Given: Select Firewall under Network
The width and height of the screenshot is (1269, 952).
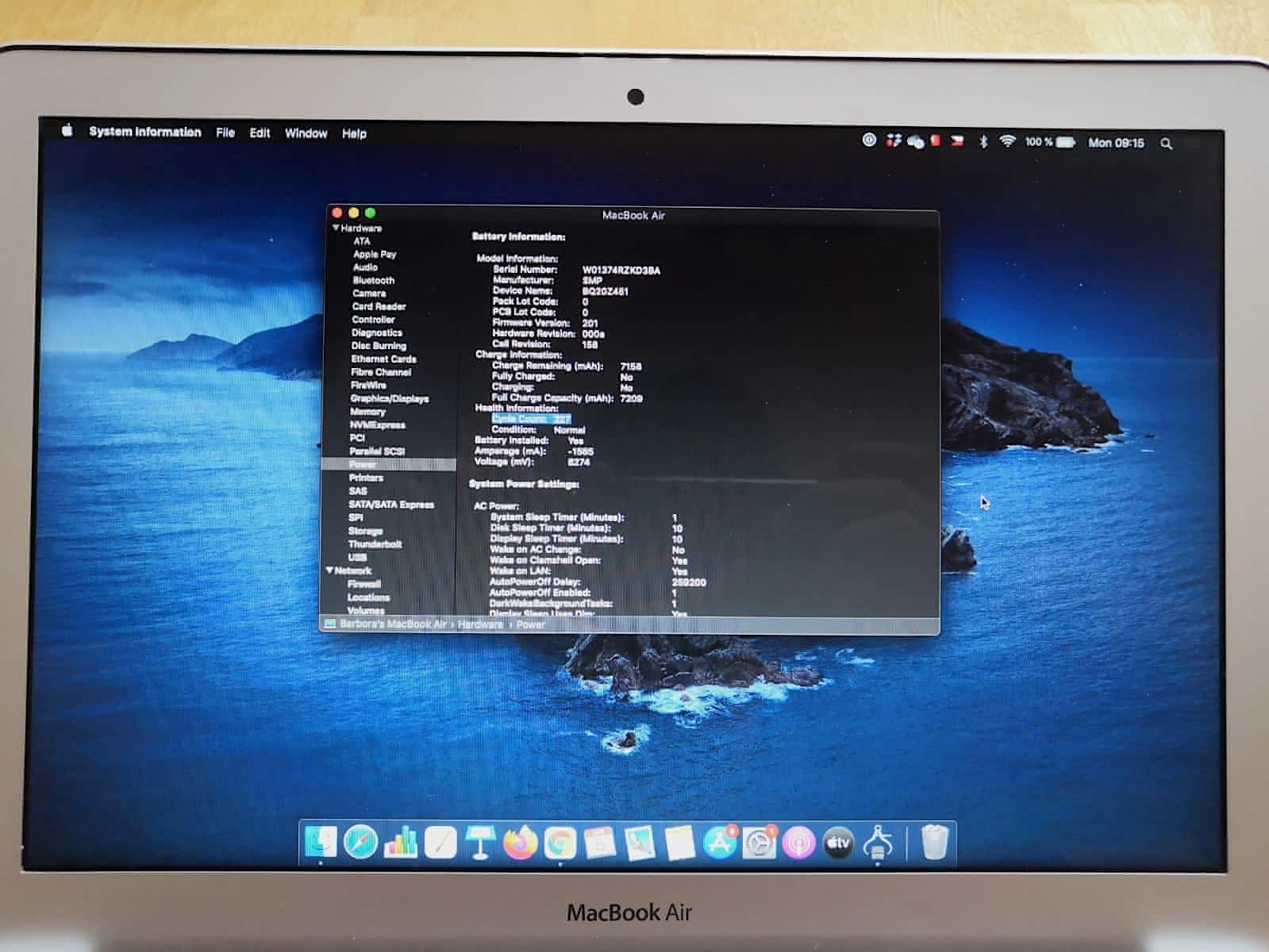Looking at the screenshot, I should click(363, 584).
